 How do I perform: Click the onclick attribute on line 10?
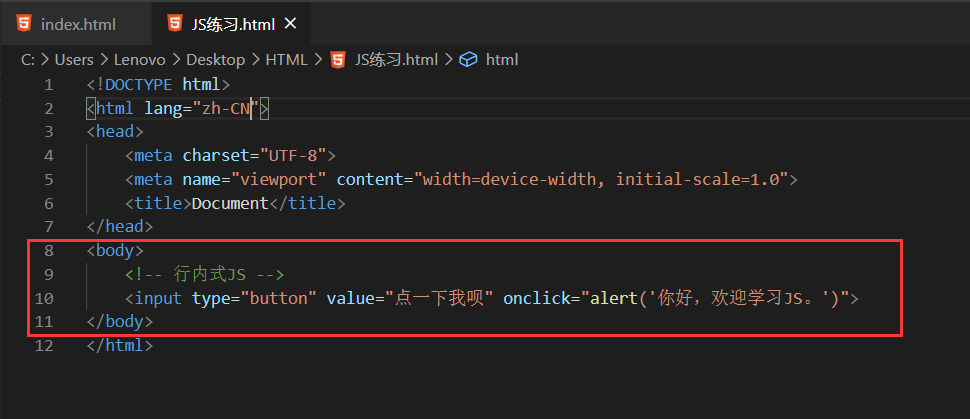point(537,299)
